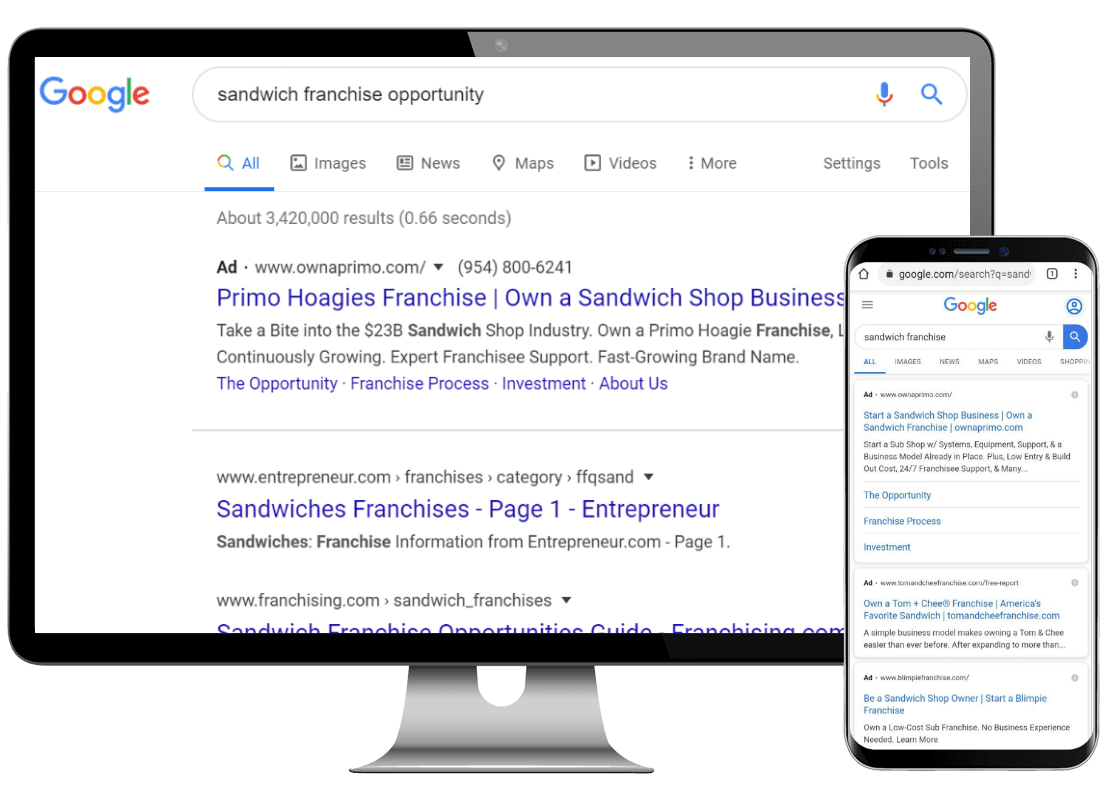Click the desktop voice search microphone icon

click(x=884, y=94)
